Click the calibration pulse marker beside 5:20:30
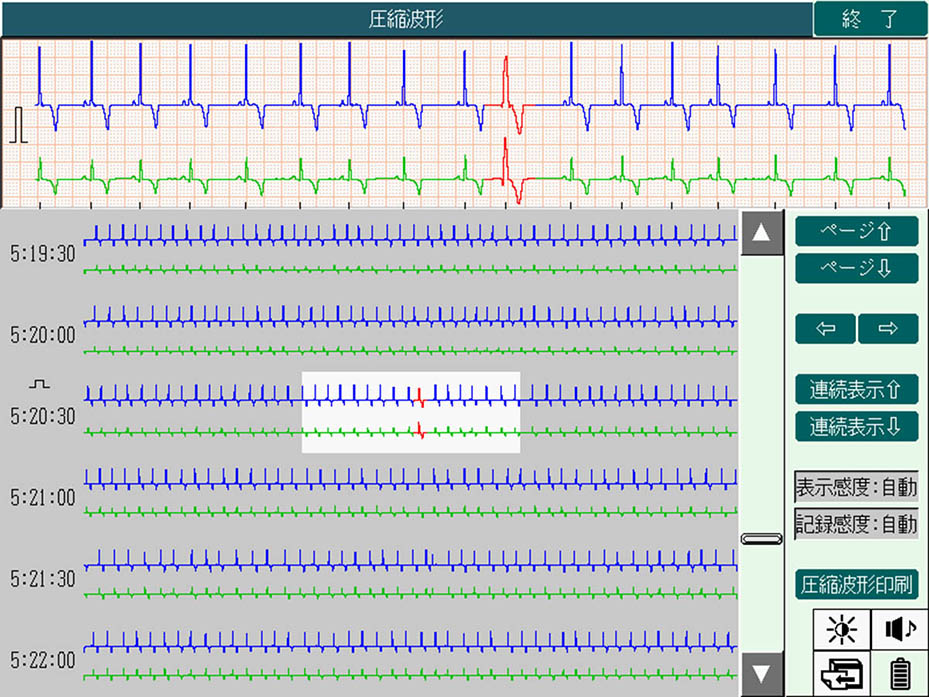929x697 pixels. [39, 384]
